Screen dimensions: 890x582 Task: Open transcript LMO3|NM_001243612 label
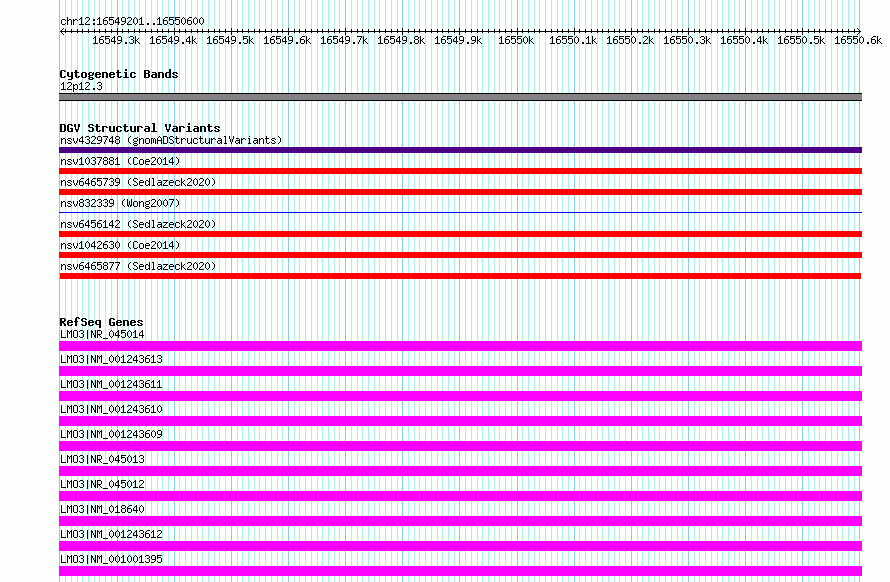tap(111, 534)
